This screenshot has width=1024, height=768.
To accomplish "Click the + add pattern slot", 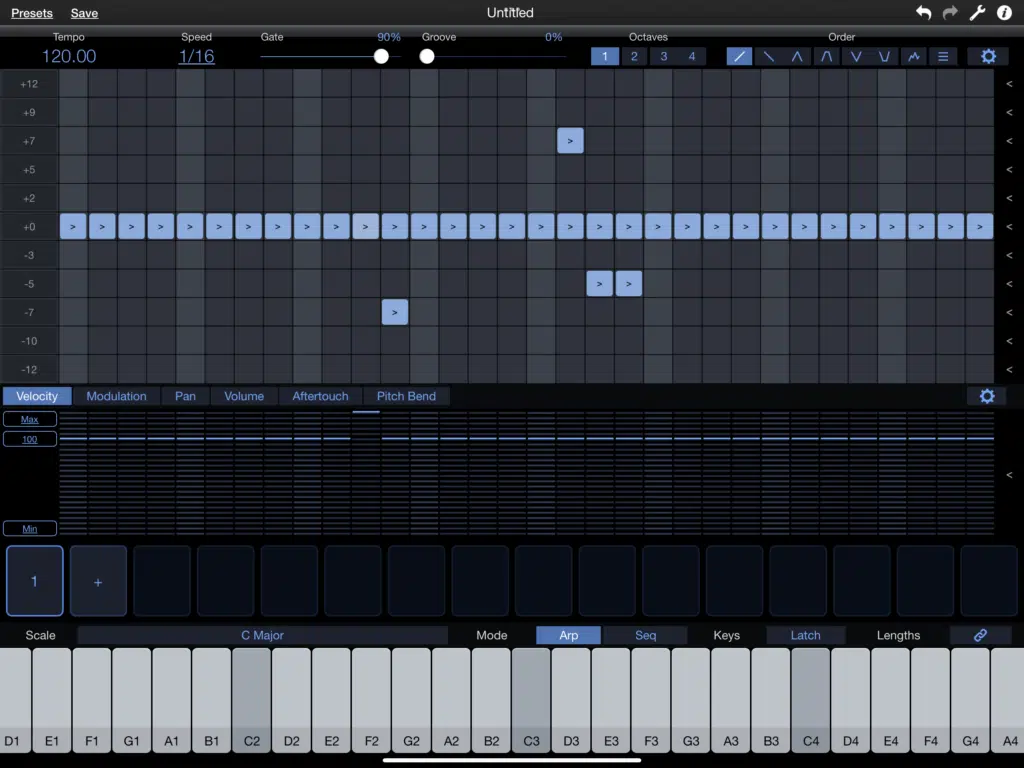I will tap(98, 581).
